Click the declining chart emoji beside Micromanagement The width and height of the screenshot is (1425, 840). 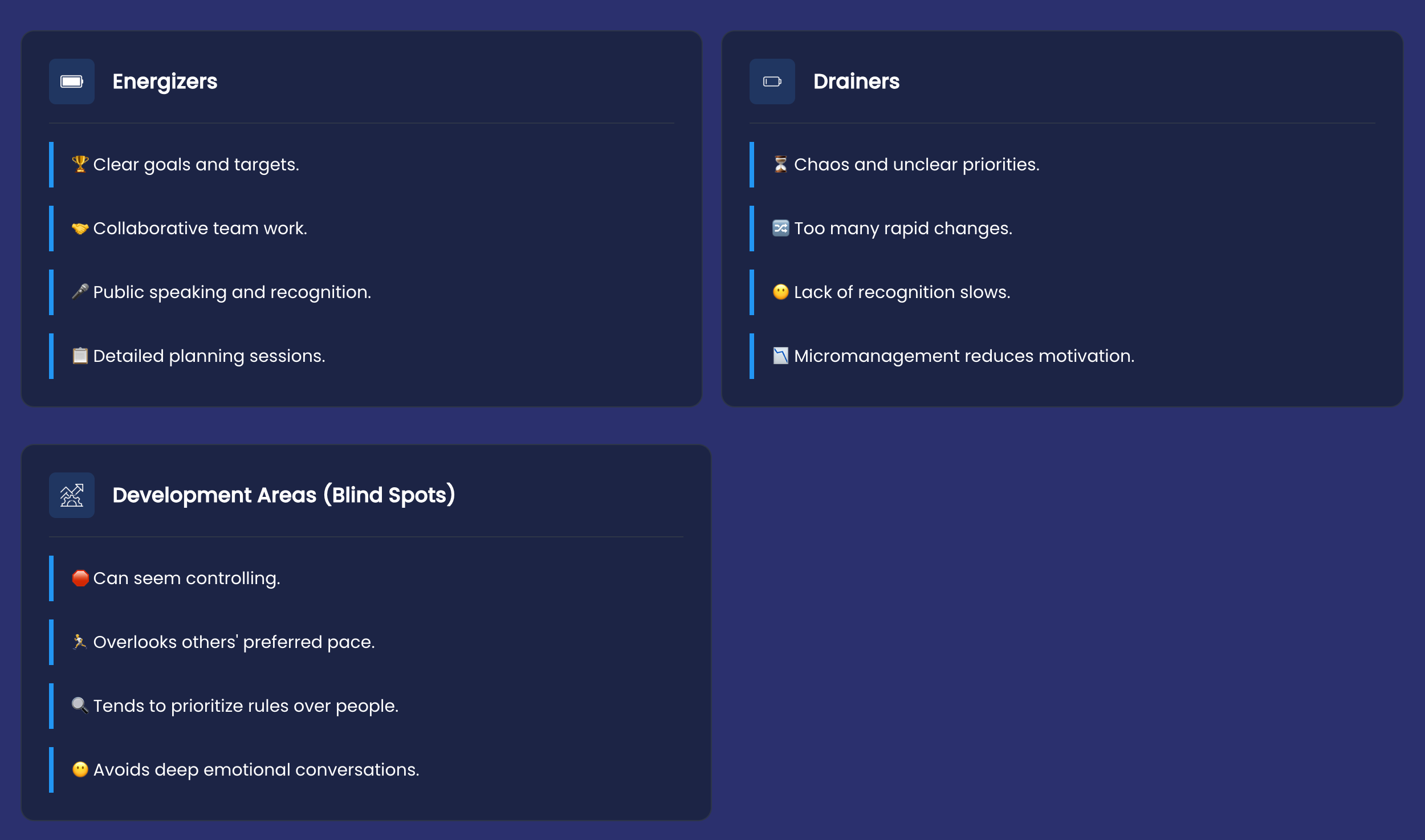[780, 356]
